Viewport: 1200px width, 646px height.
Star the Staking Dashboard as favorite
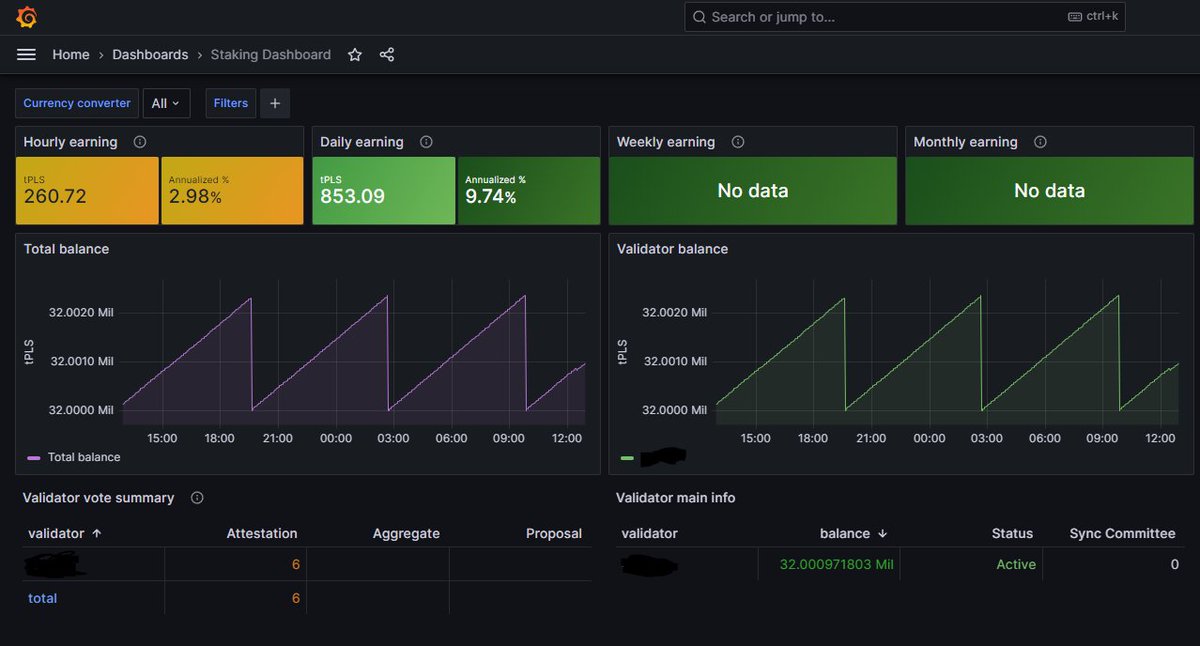(355, 55)
